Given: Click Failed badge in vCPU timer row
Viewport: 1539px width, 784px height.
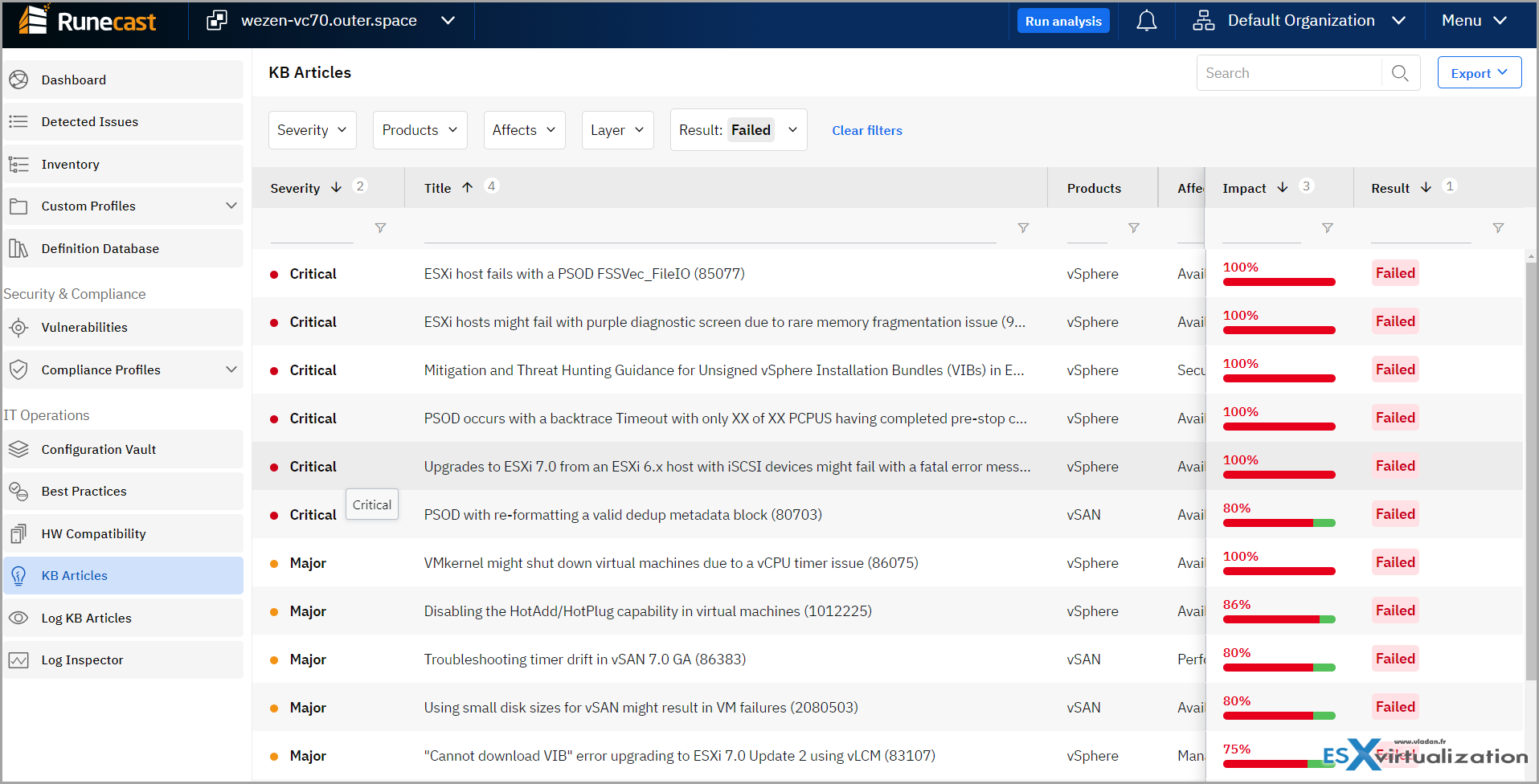Looking at the screenshot, I should click(x=1395, y=562).
